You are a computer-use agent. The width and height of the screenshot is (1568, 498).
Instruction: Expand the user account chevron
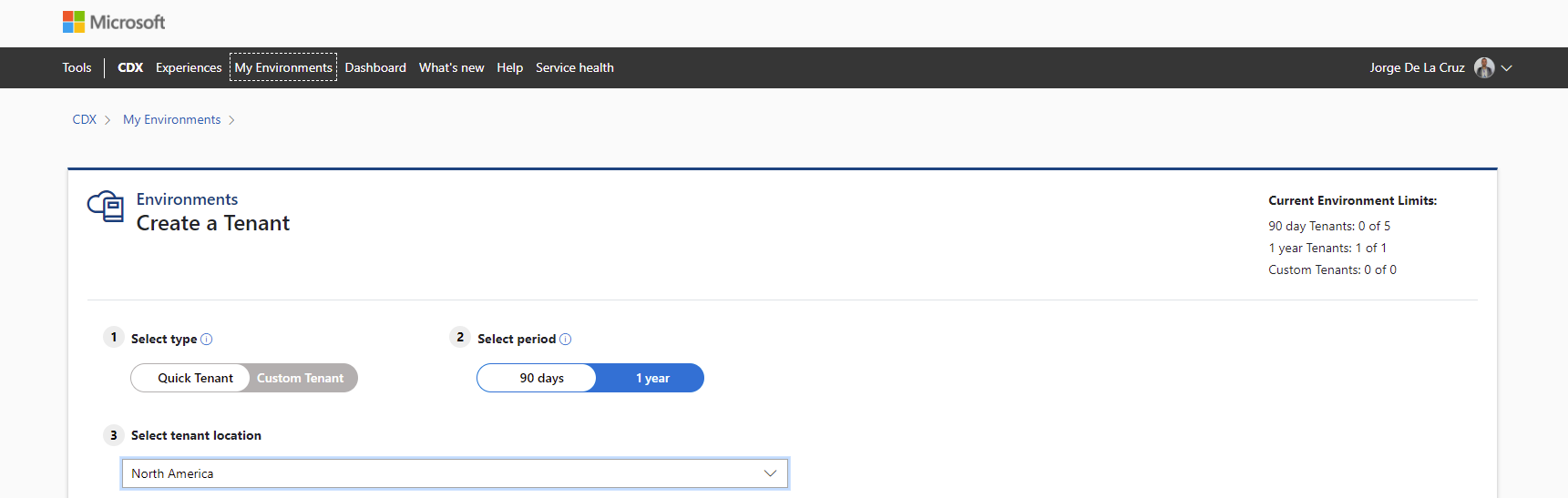click(x=1507, y=68)
